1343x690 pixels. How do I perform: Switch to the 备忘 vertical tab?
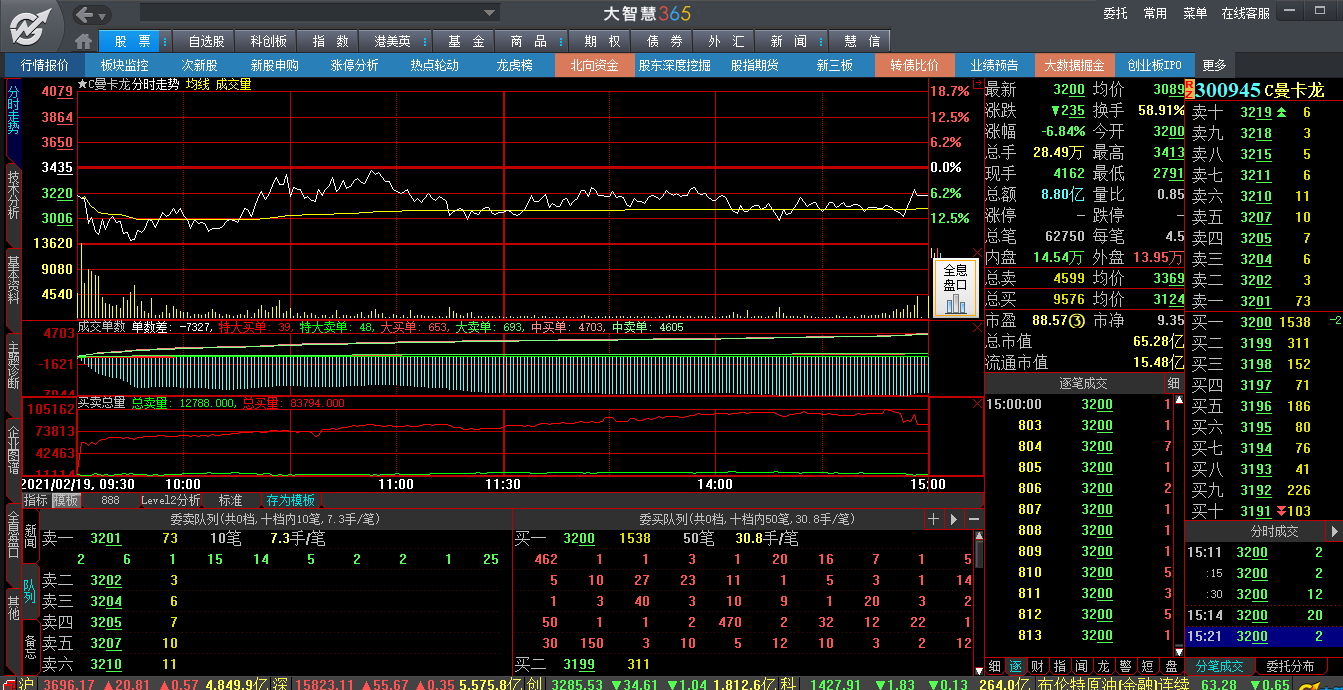30,648
